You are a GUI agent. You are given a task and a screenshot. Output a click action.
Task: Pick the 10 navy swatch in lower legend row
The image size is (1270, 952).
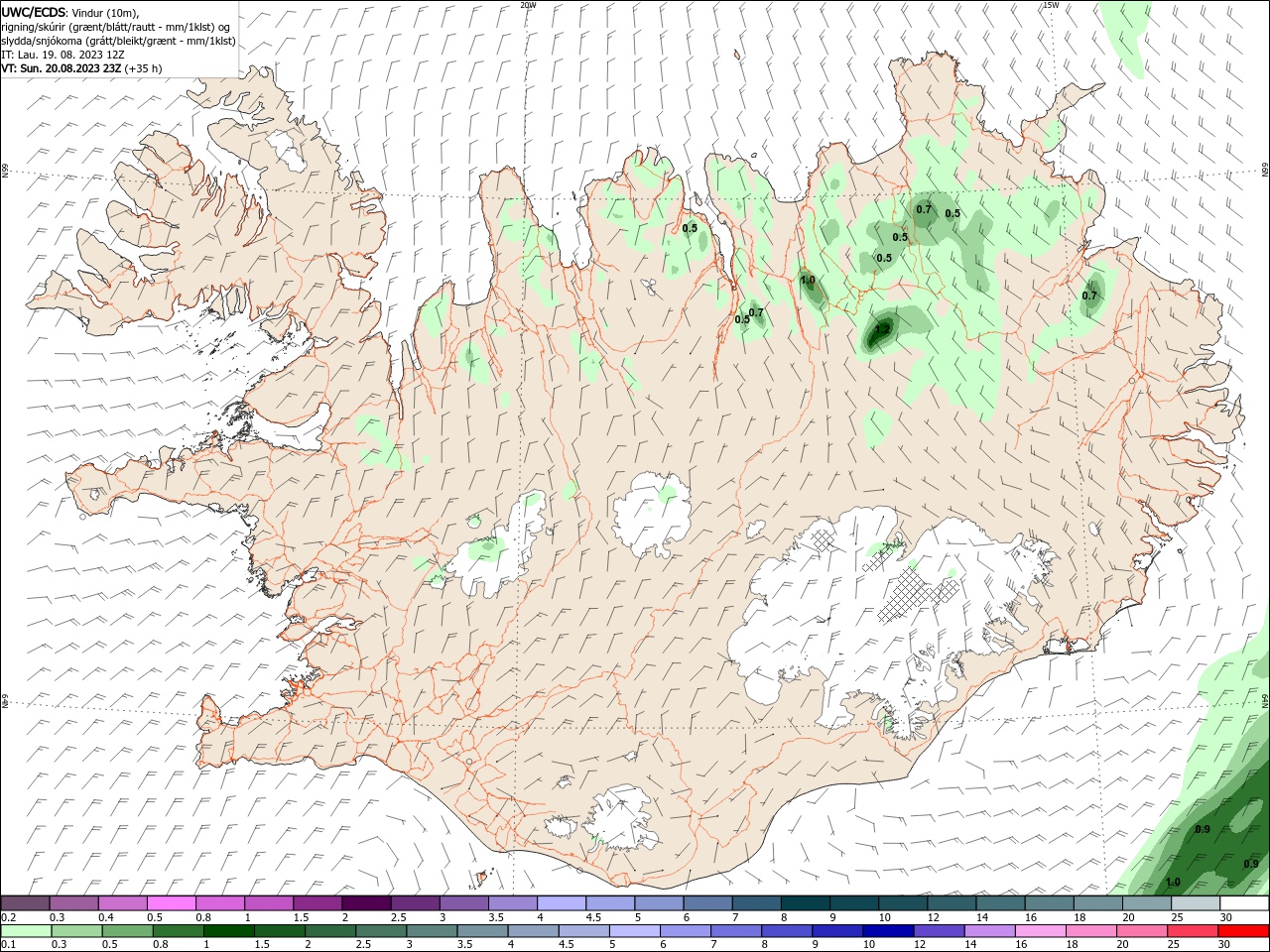point(889,931)
